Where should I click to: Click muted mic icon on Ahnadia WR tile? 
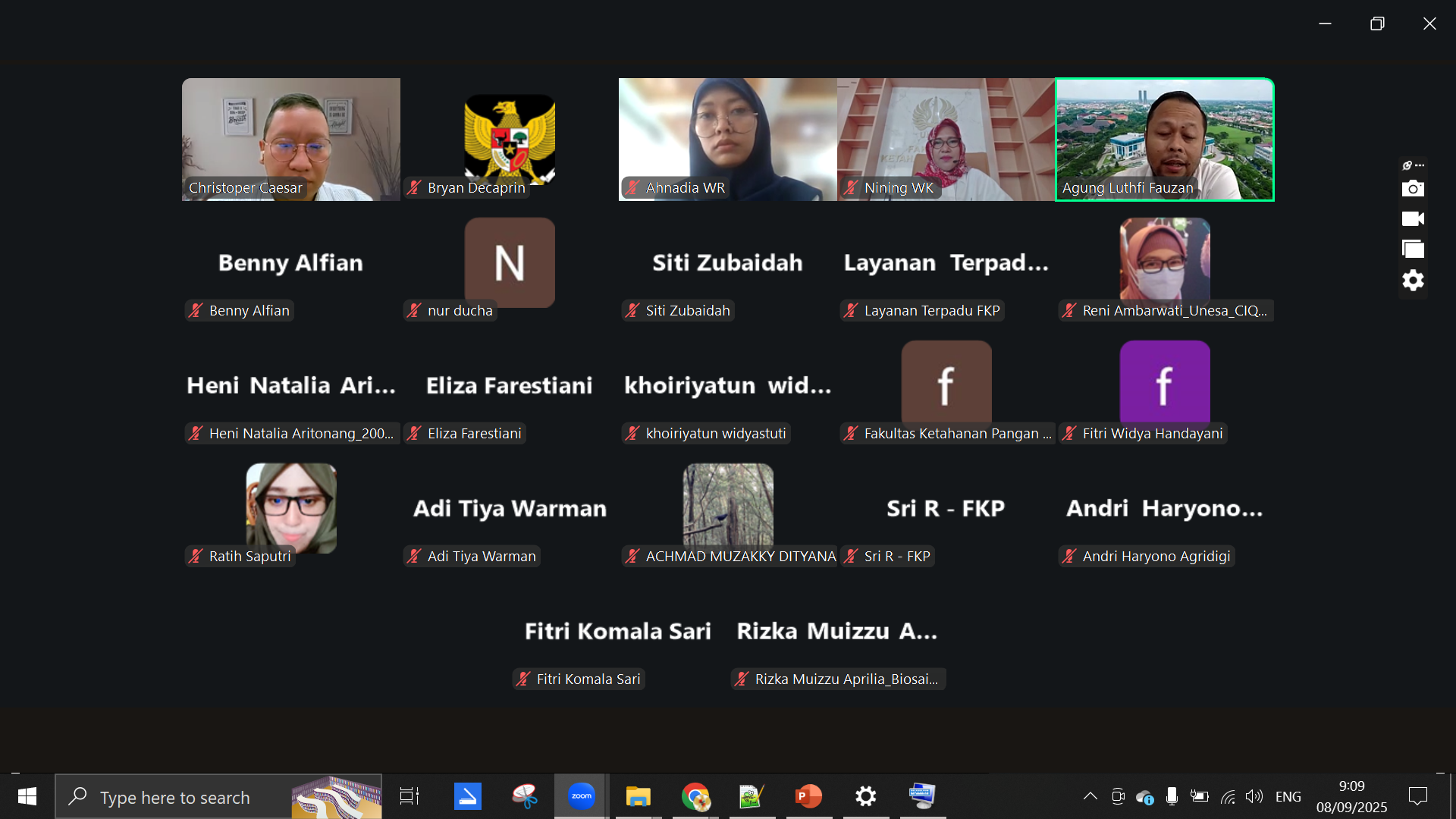click(632, 187)
